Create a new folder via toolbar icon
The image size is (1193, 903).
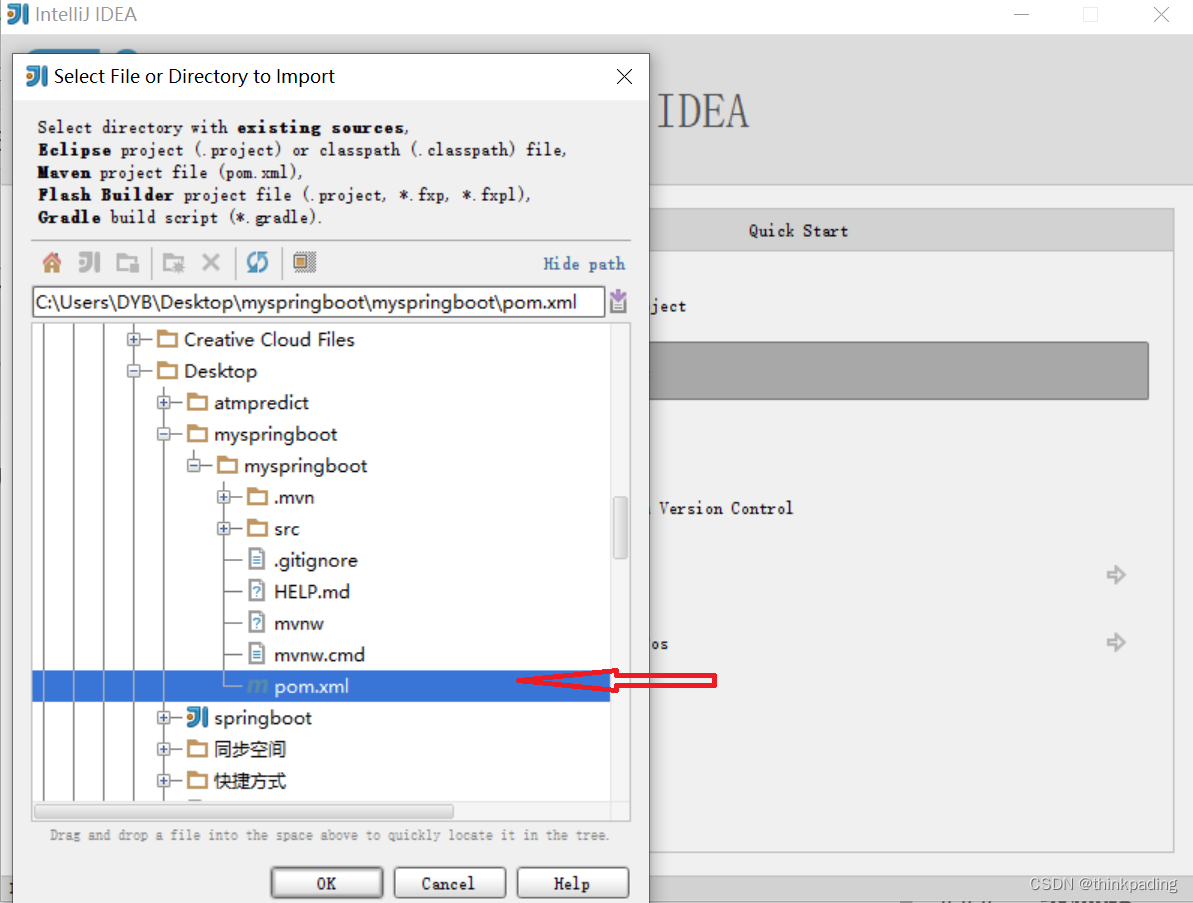pos(173,263)
